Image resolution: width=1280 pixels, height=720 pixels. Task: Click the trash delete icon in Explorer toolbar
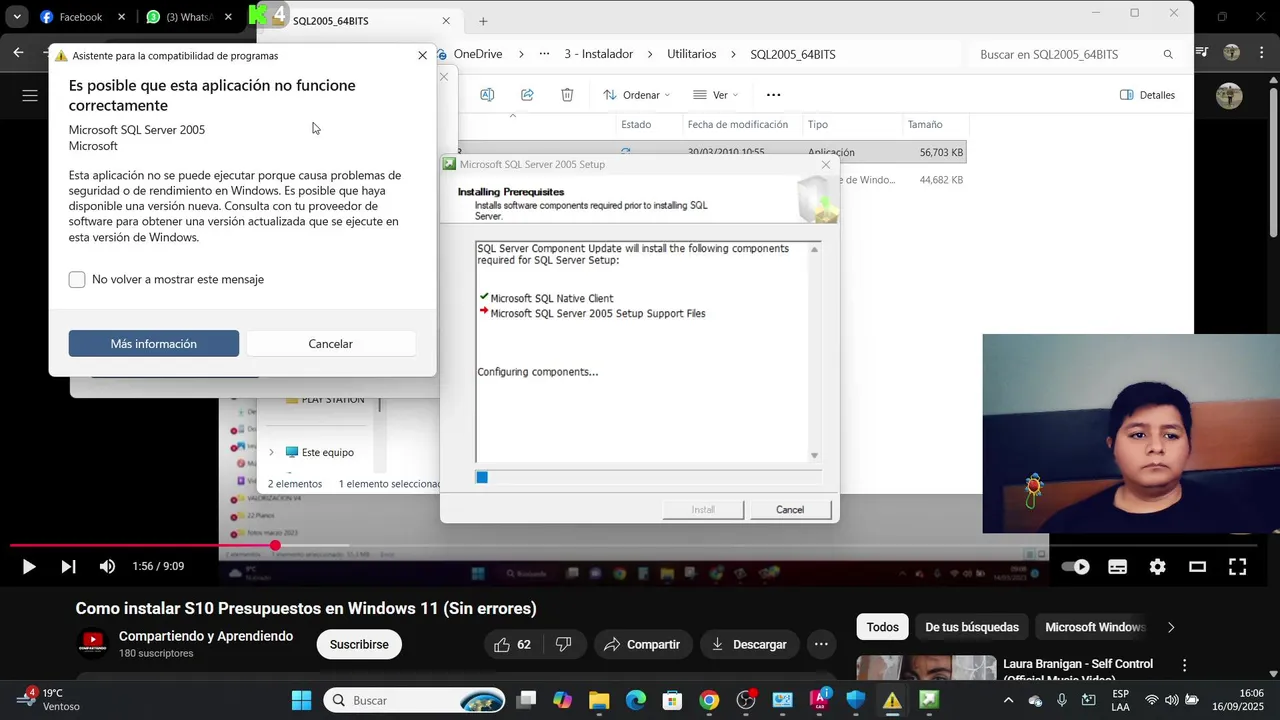pyautogui.click(x=567, y=95)
